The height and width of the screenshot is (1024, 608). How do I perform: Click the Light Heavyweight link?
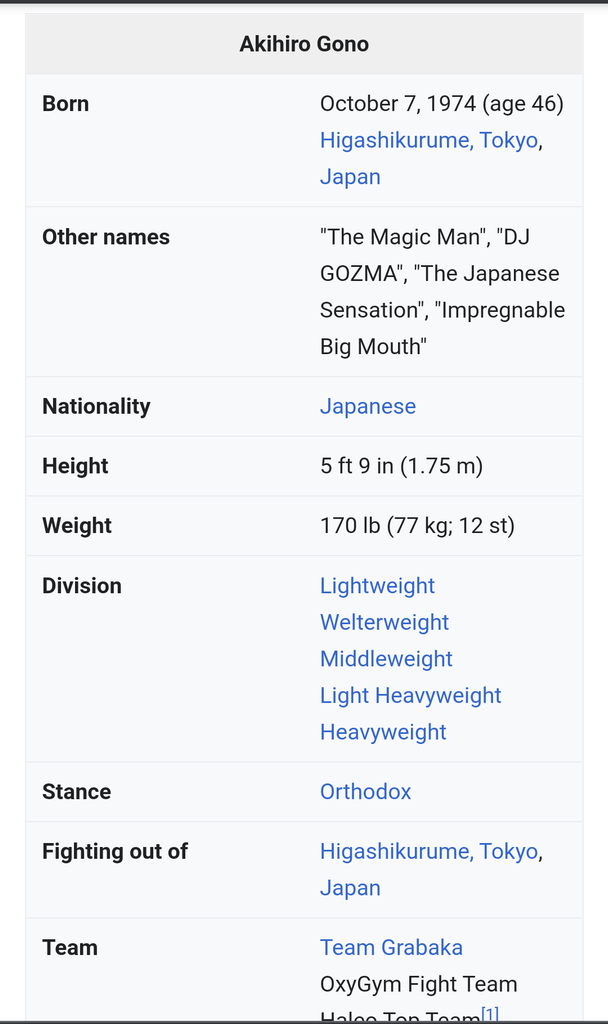pos(410,695)
